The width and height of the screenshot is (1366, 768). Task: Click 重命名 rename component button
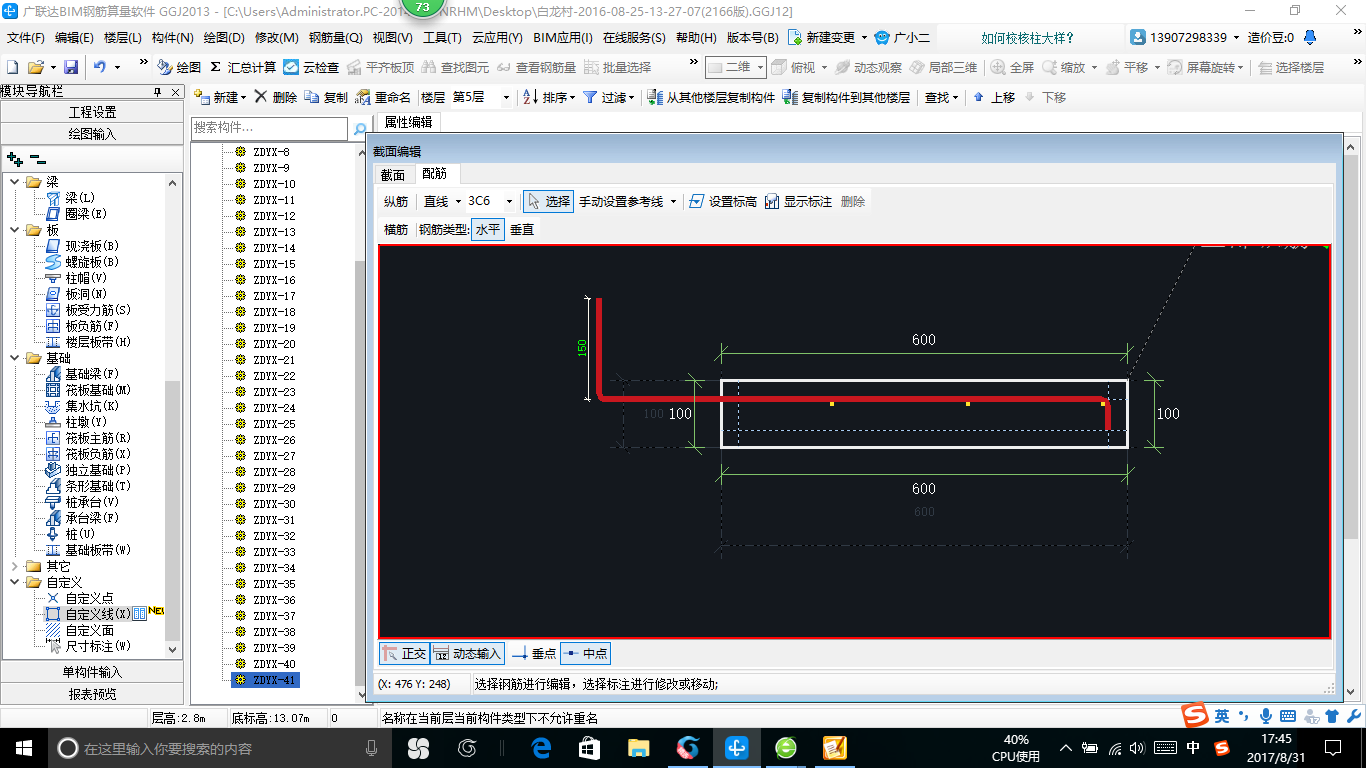tap(383, 97)
